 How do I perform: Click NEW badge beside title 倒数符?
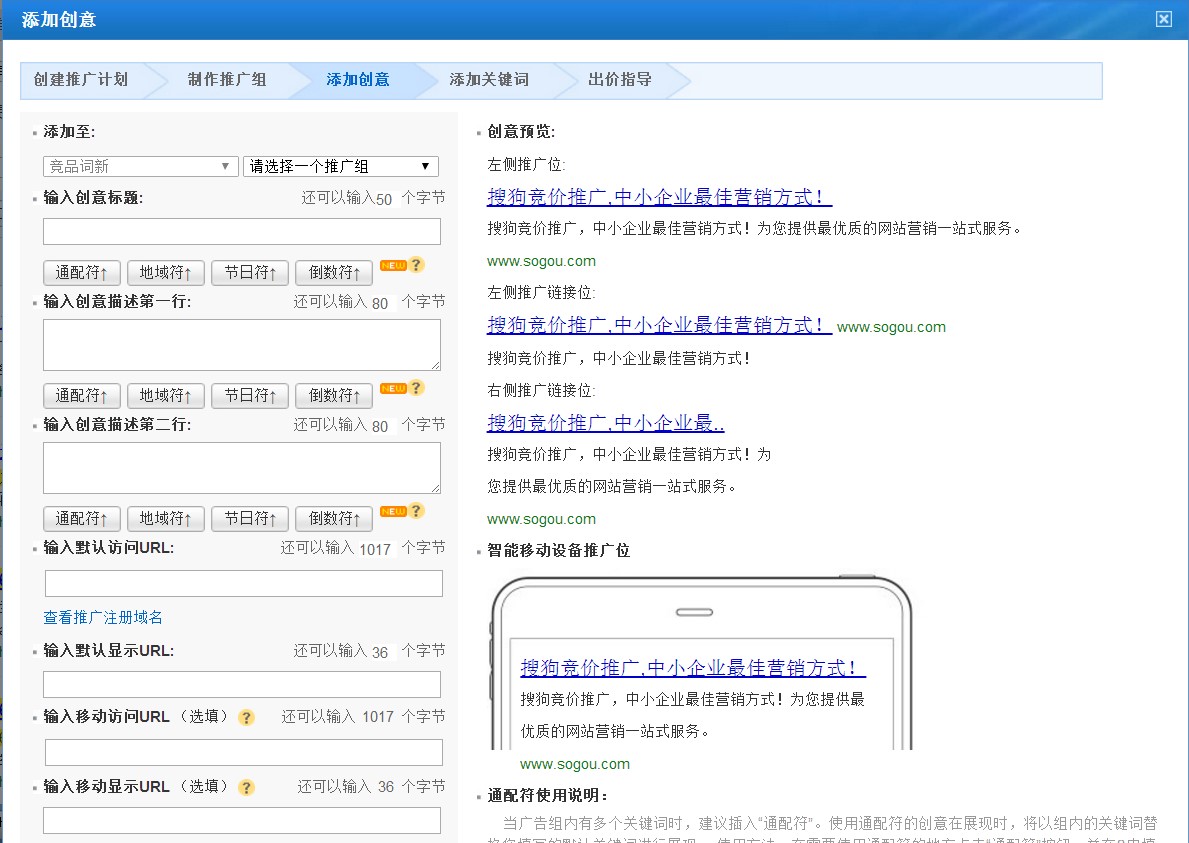point(393,265)
